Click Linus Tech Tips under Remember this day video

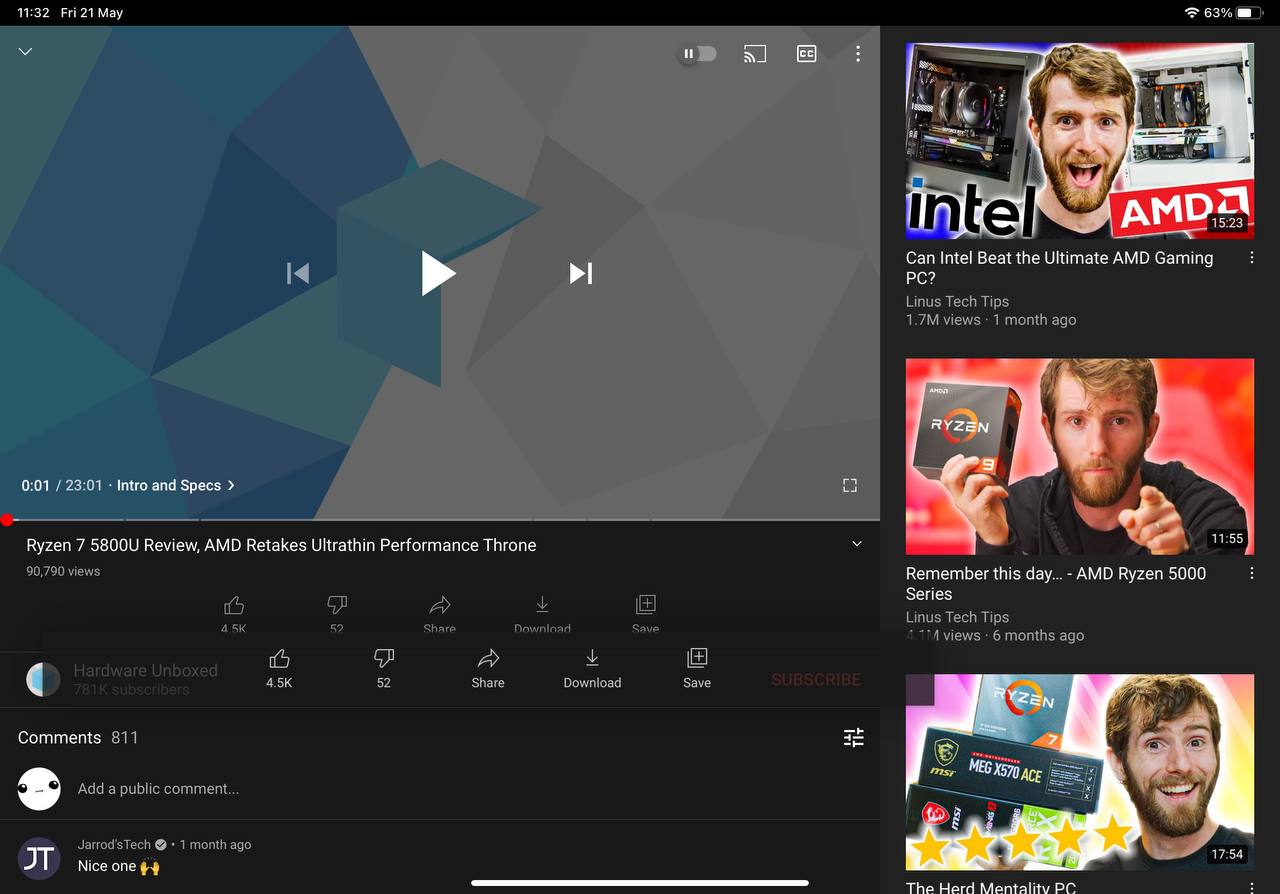coord(957,617)
